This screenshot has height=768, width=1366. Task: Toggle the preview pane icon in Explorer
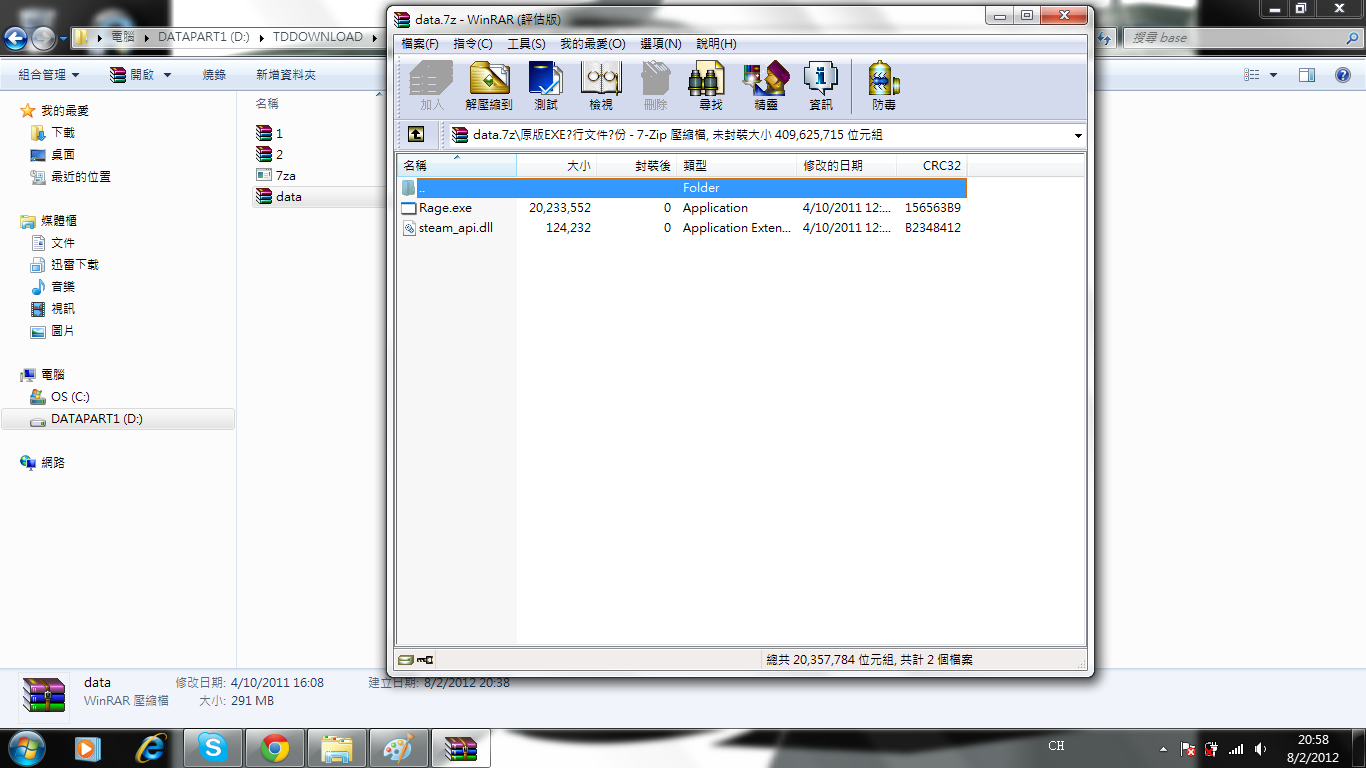(x=1307, y=75)
